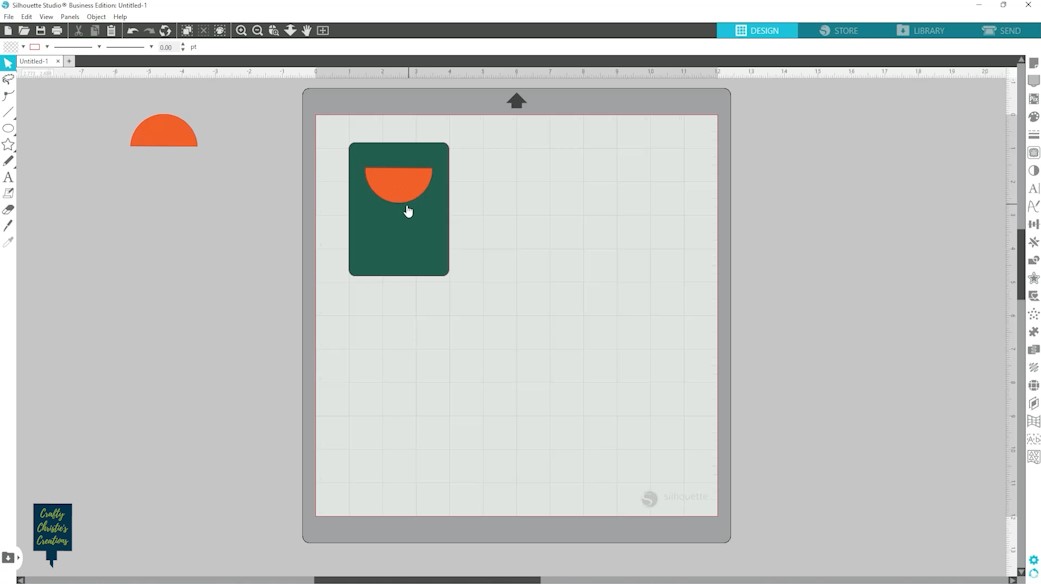Open the Panels menu
The height and width of the screenshot is (584, 1041).
(x=69, y=17)
